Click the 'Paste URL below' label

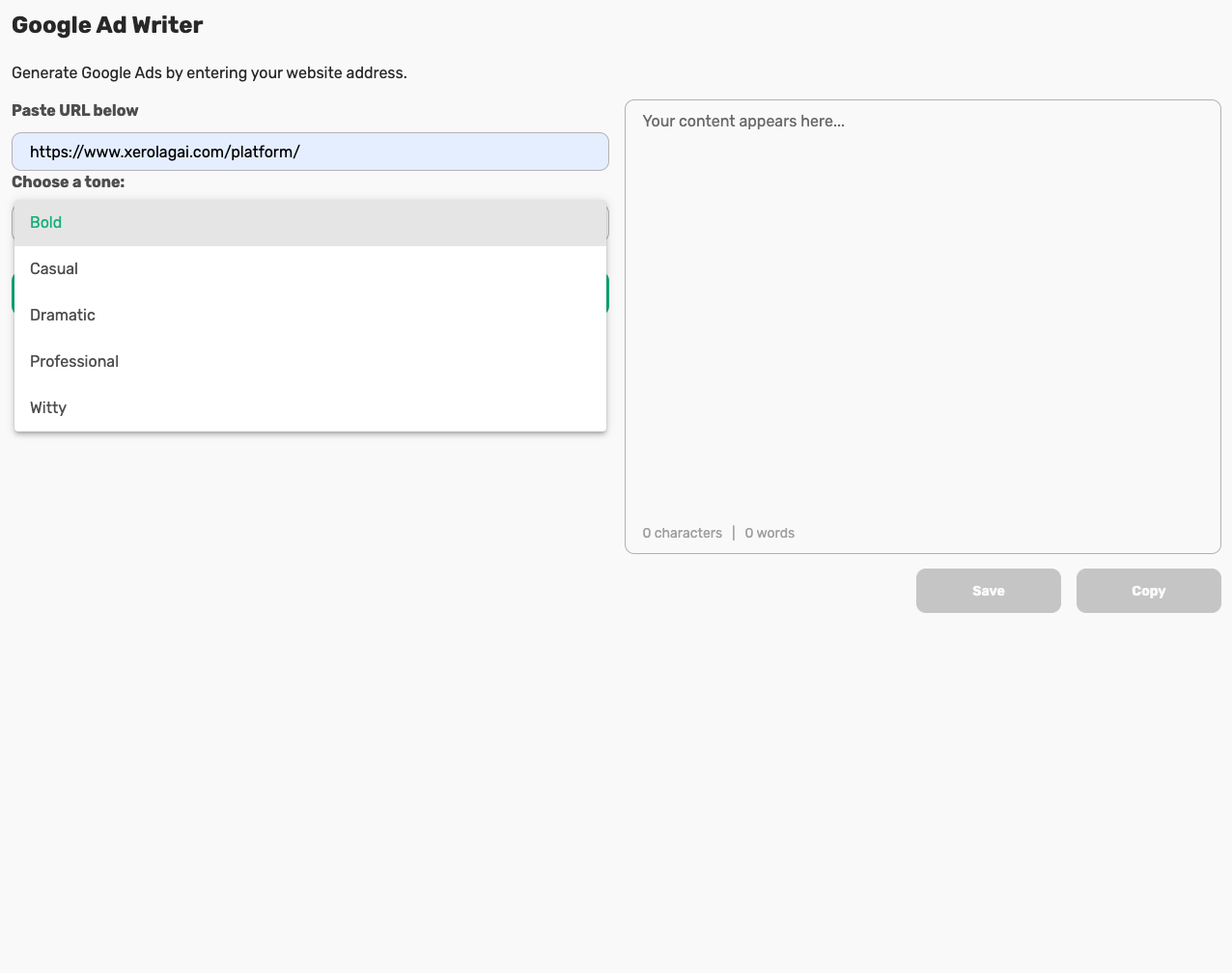click(x=75, y=111)
